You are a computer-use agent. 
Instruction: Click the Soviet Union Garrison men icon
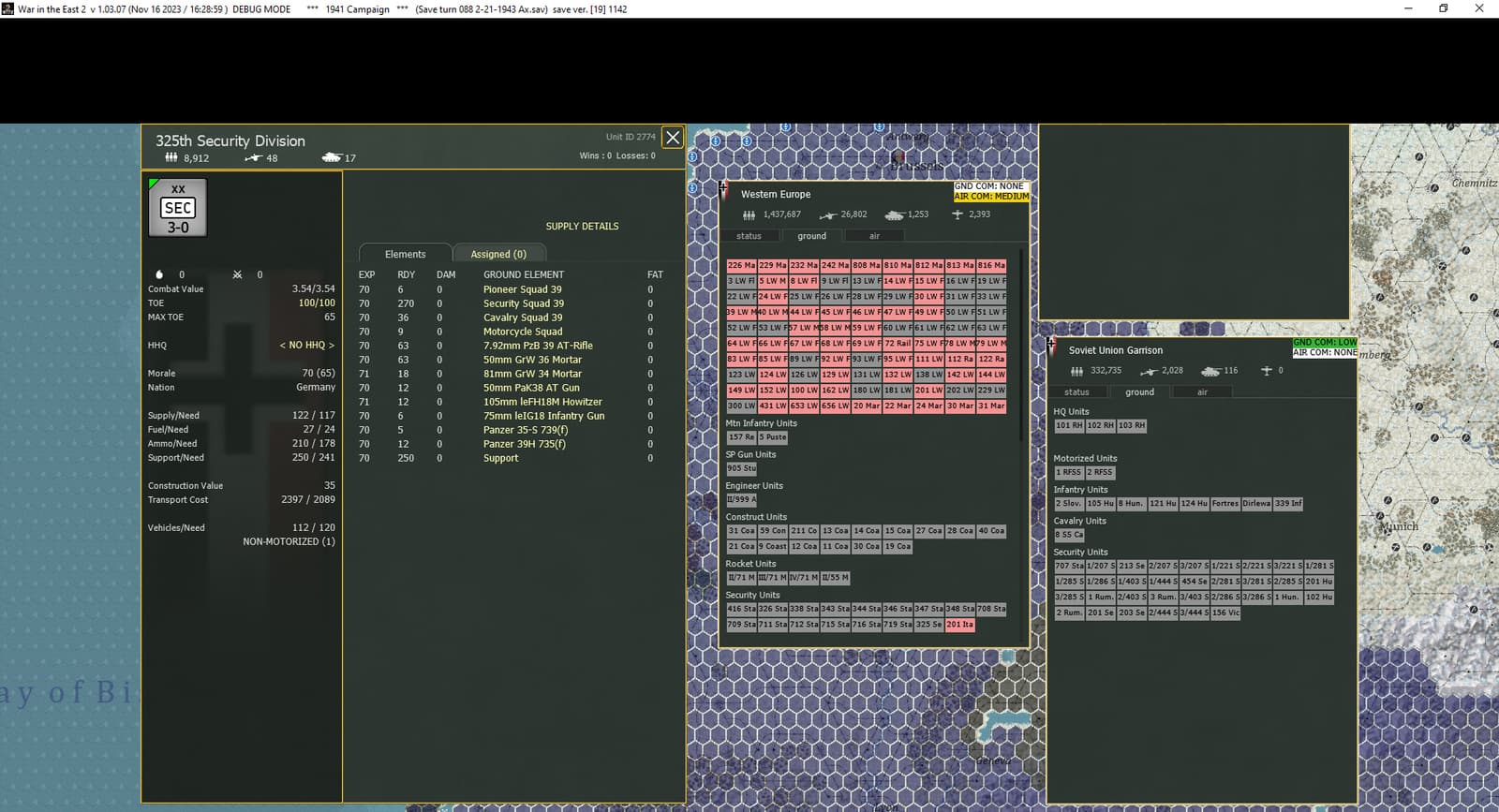(1076, 371)
